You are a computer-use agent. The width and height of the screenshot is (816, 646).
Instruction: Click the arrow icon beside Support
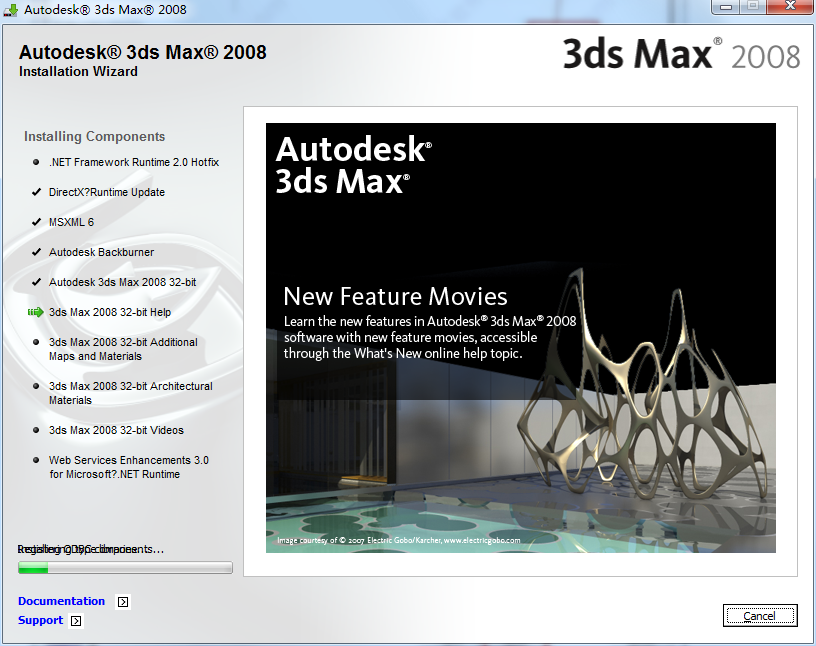76,621
